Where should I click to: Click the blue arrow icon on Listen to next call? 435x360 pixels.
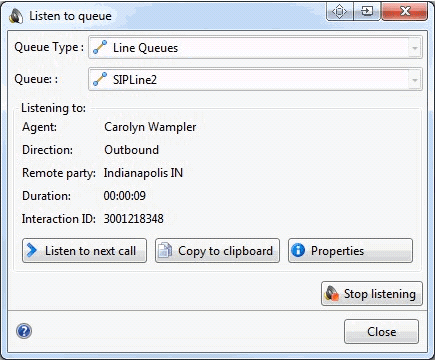pos(32,250)
